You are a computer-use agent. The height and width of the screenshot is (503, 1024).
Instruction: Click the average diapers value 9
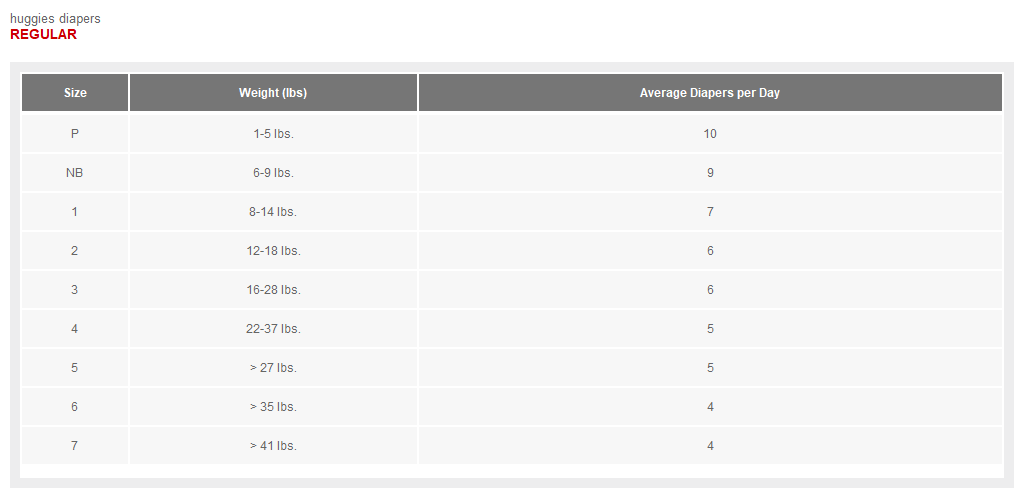[710, 172]
